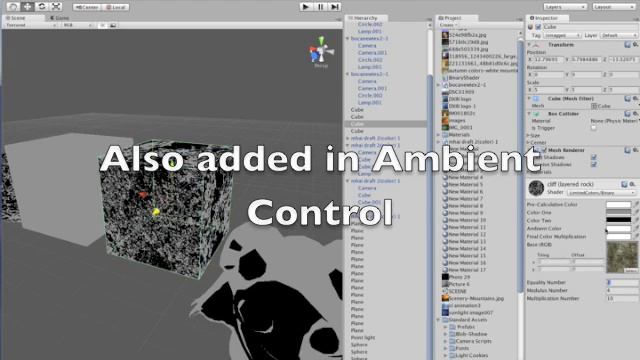Toggle the Is Trigger checkbox

pos(593,128)
